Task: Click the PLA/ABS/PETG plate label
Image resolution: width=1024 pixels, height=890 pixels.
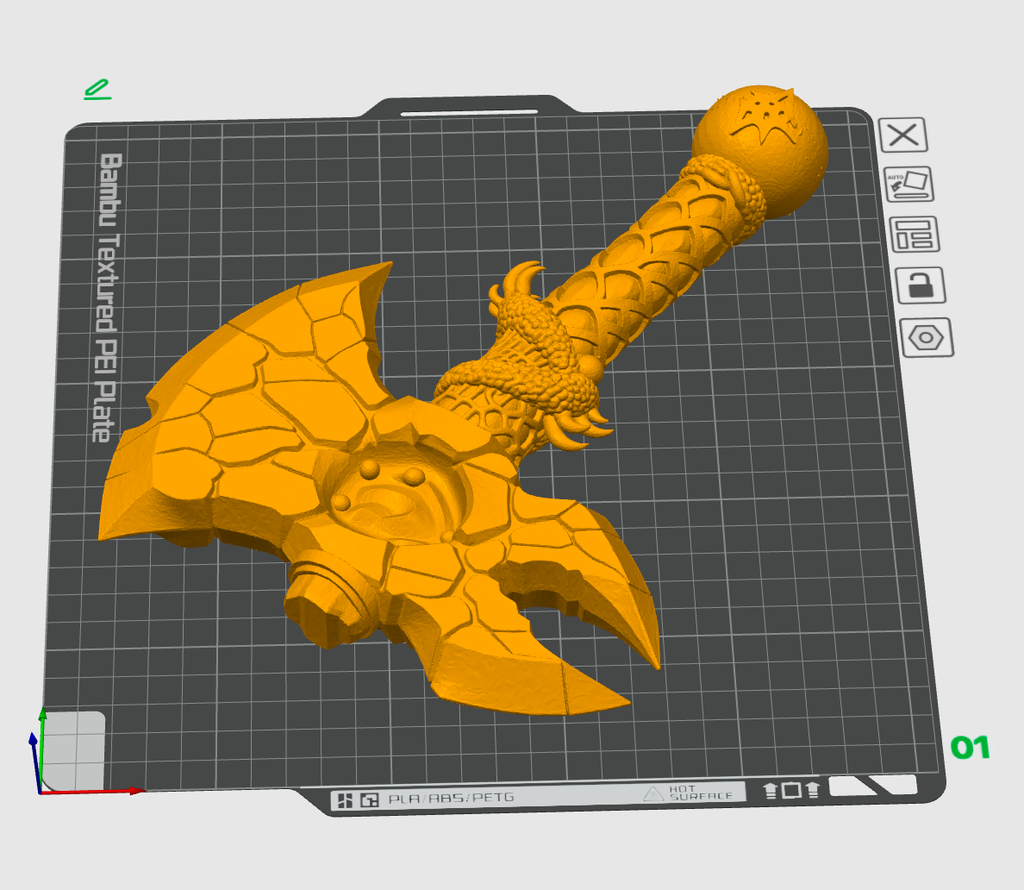Action: click(451, 798)
